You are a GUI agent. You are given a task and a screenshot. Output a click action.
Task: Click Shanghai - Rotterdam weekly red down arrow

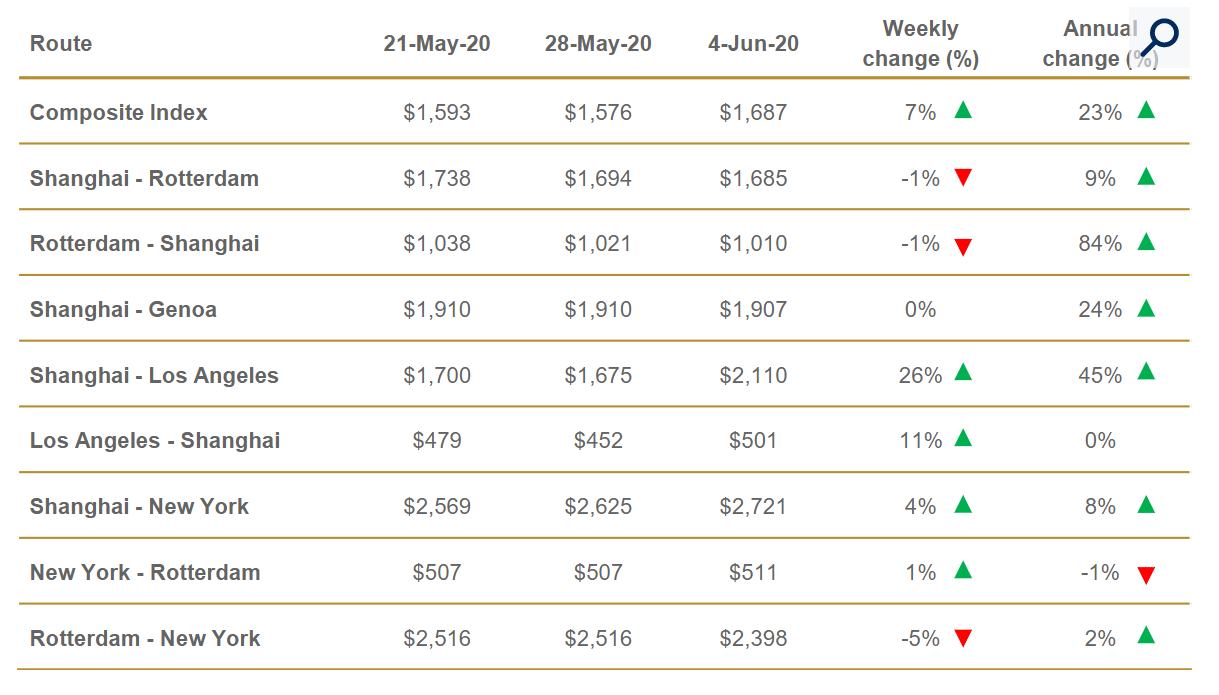click(x=963, y=178)
